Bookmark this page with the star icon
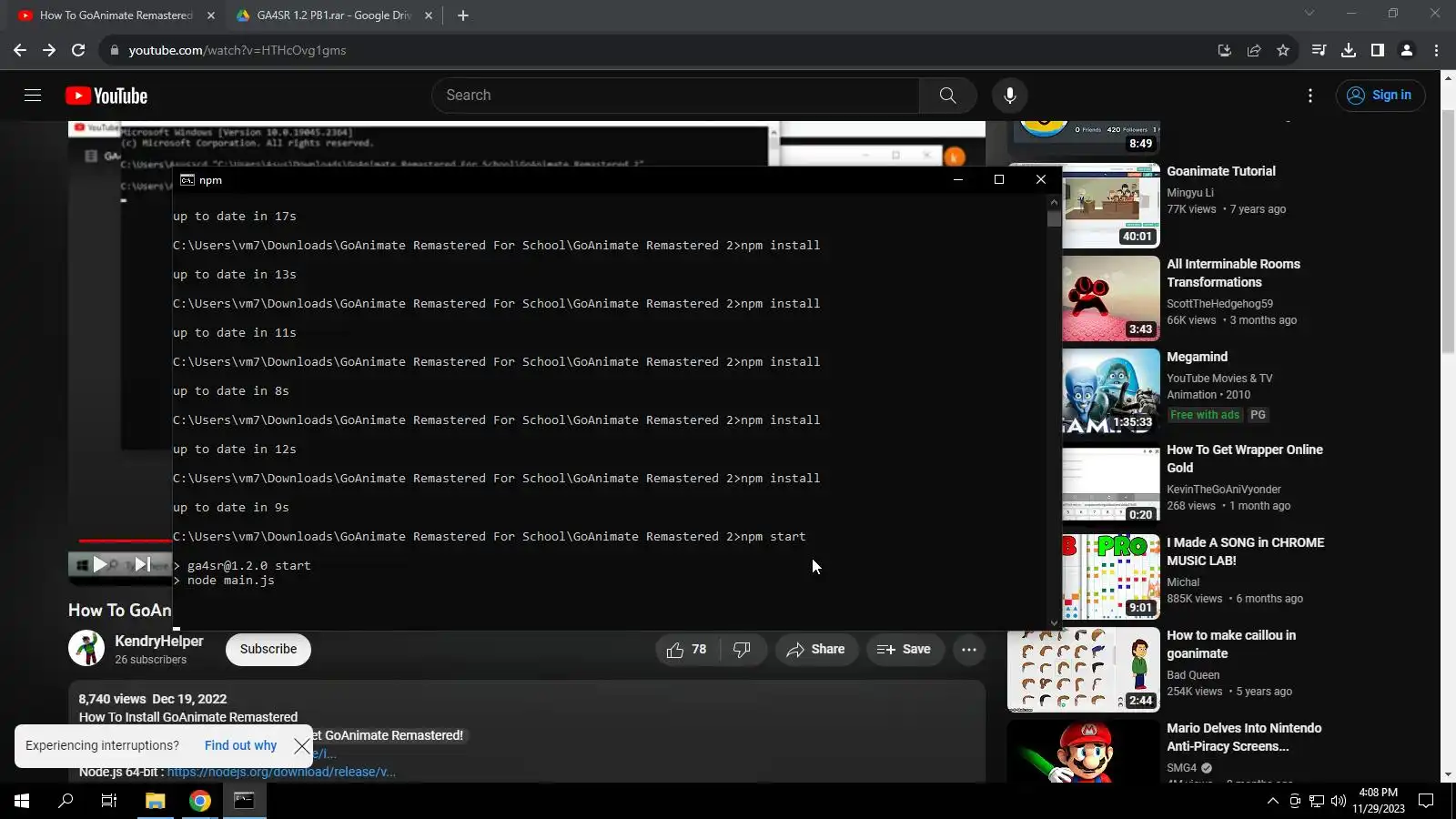This screenshot has width=1456, height=819. 1283,50
